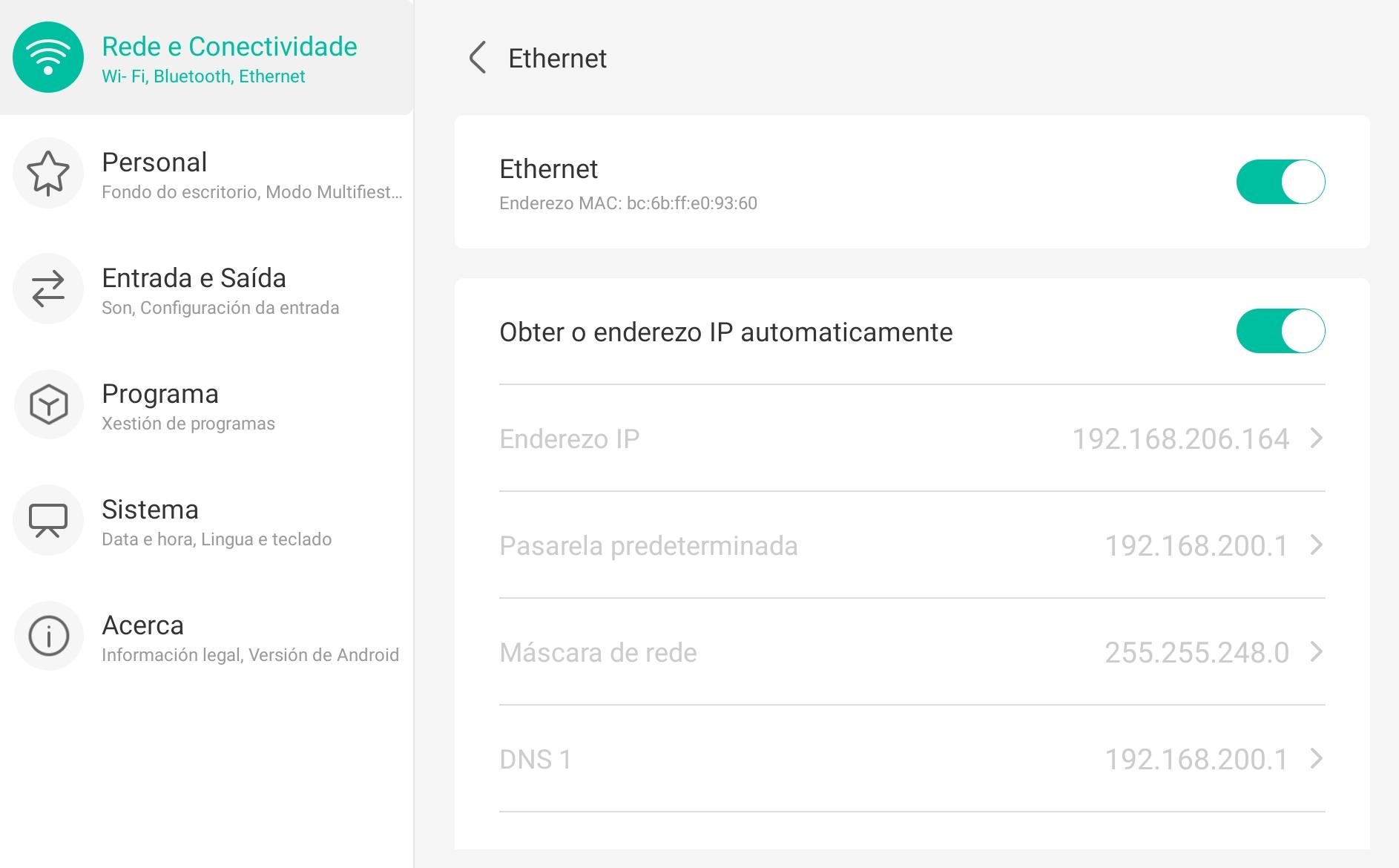Open DNS 1 configuration via its chevron
This screenshot has width=1399, height=868.
(1315, 759)
